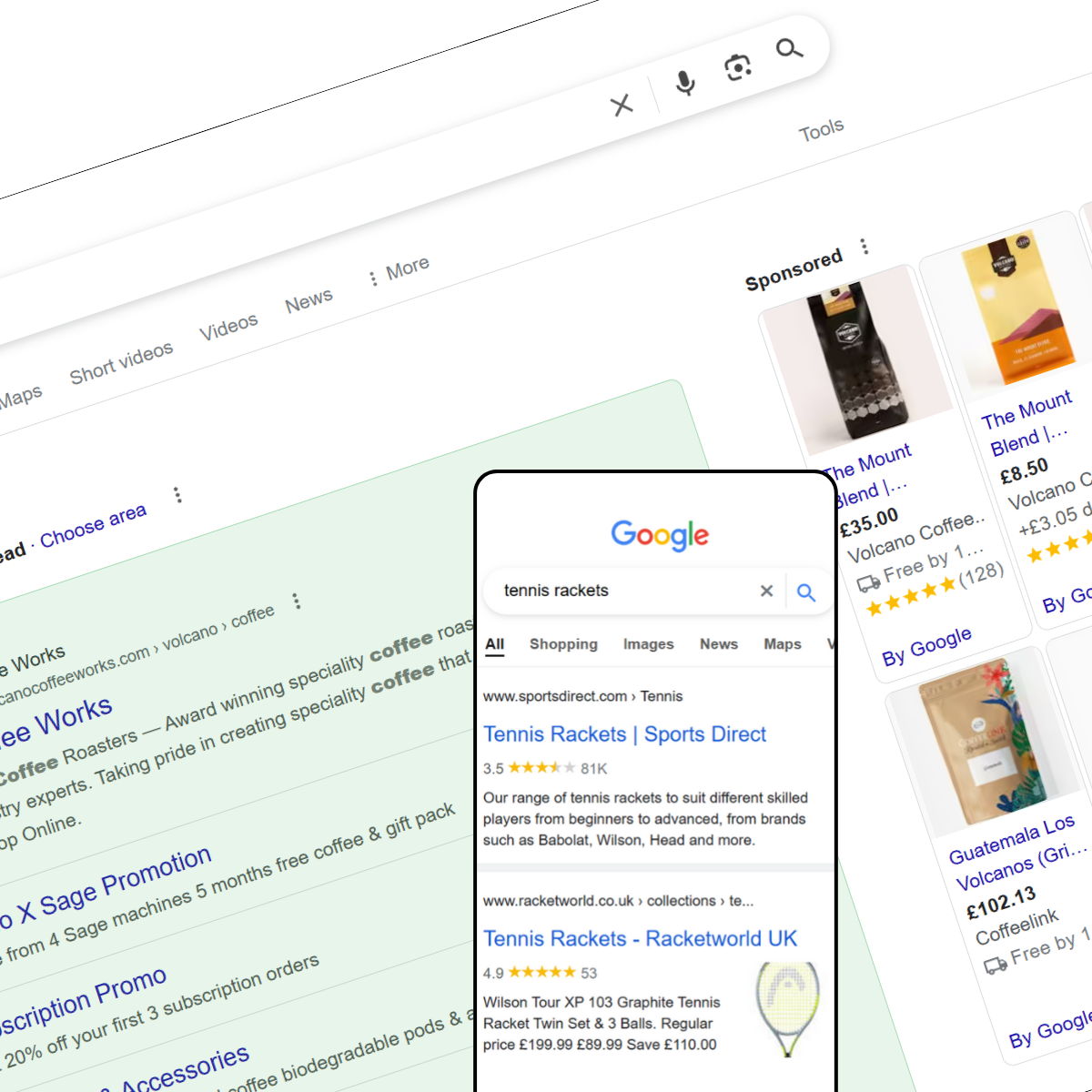
Task: Select the News tab in mobile results
Action: pos(719,644)
